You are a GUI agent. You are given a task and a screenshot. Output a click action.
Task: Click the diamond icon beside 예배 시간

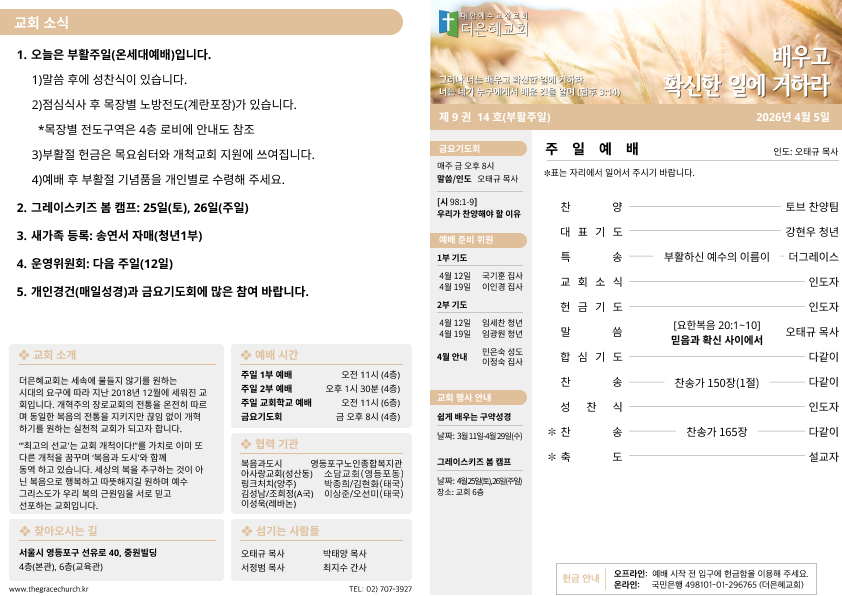246,355
